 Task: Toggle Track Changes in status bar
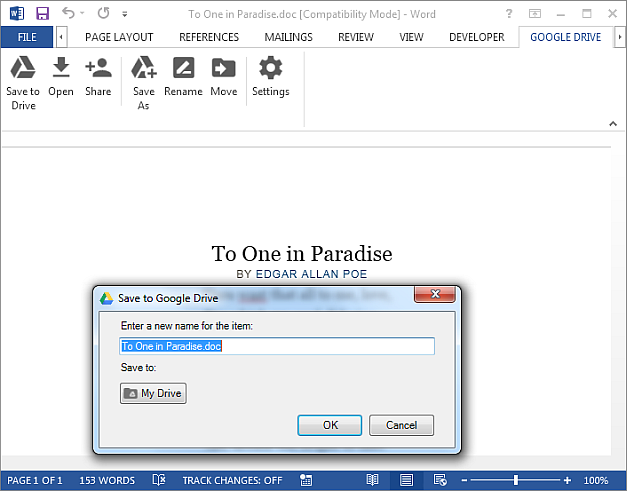[x=232, y=480]
